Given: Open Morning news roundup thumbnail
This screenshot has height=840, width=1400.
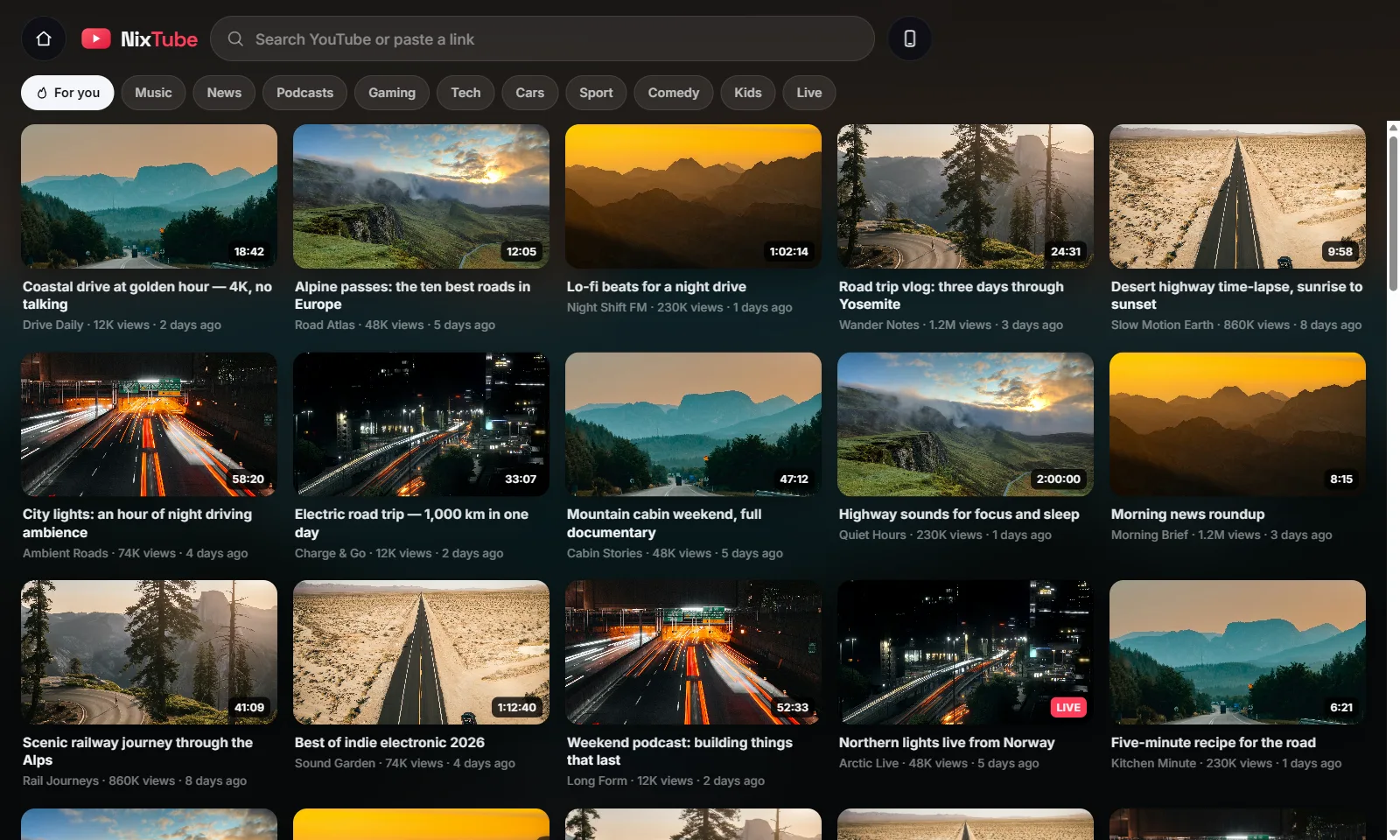Looking at the screenshot, I should 1237,424.
